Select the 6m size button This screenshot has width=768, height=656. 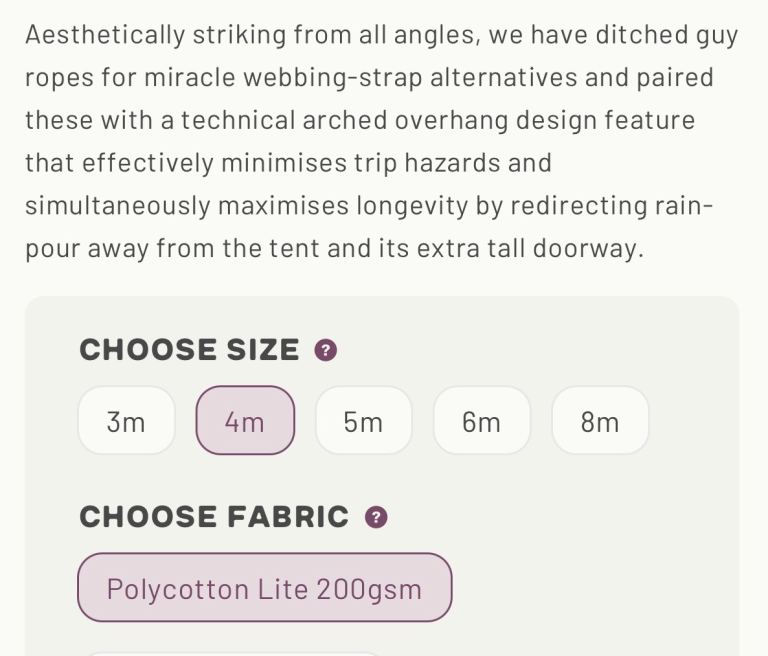pyautogui.click(x=481, y=421)
